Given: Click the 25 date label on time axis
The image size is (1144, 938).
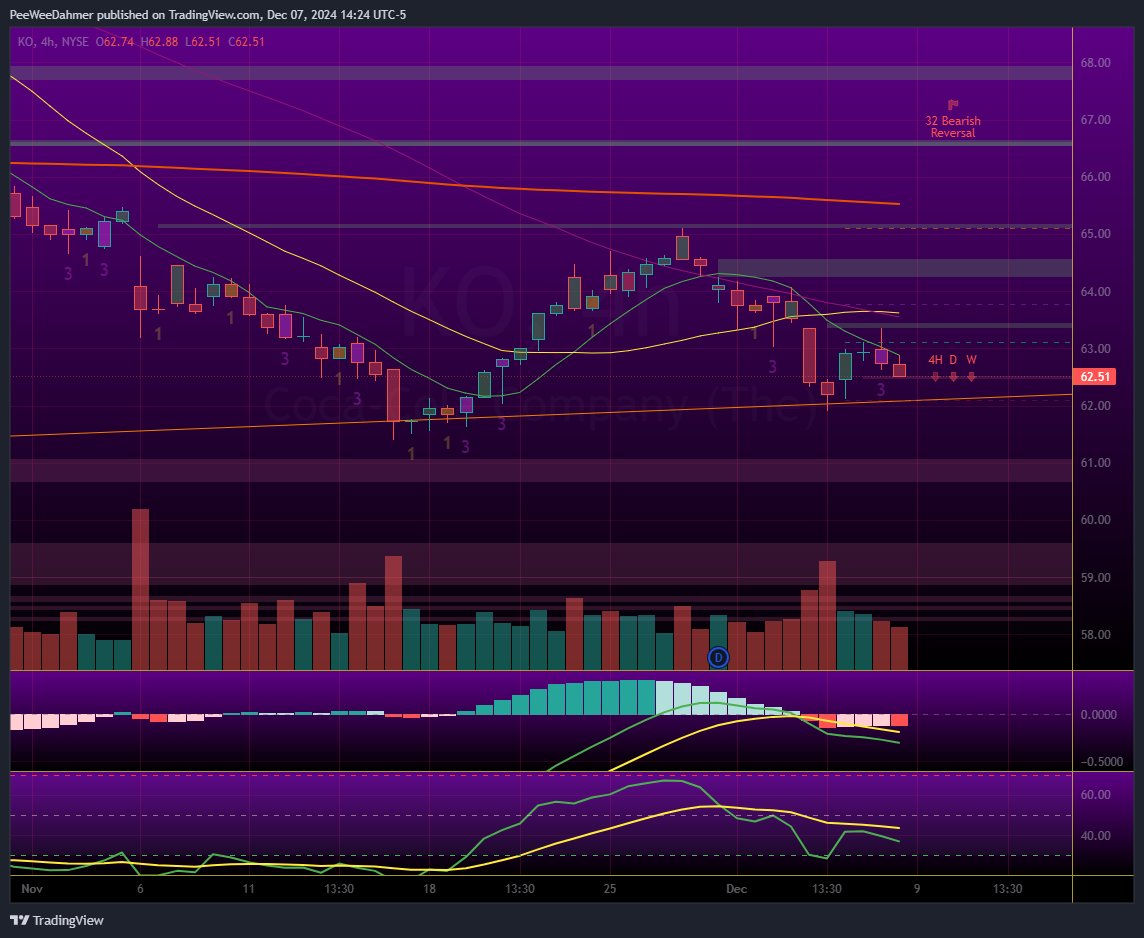Looking at the screenshot, I should coord(610,888).
